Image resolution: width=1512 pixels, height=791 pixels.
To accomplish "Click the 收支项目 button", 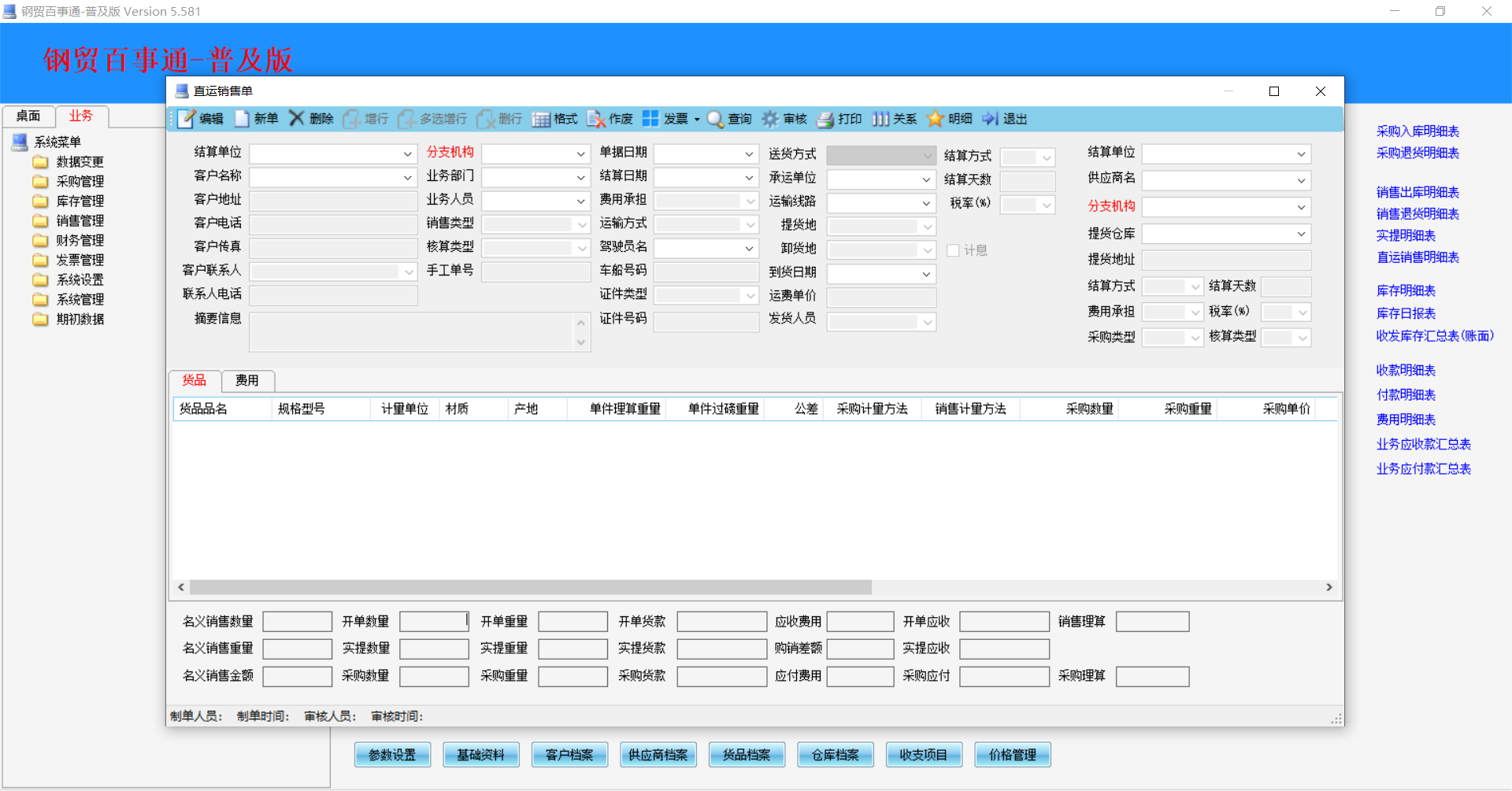I will click(924, 755).
